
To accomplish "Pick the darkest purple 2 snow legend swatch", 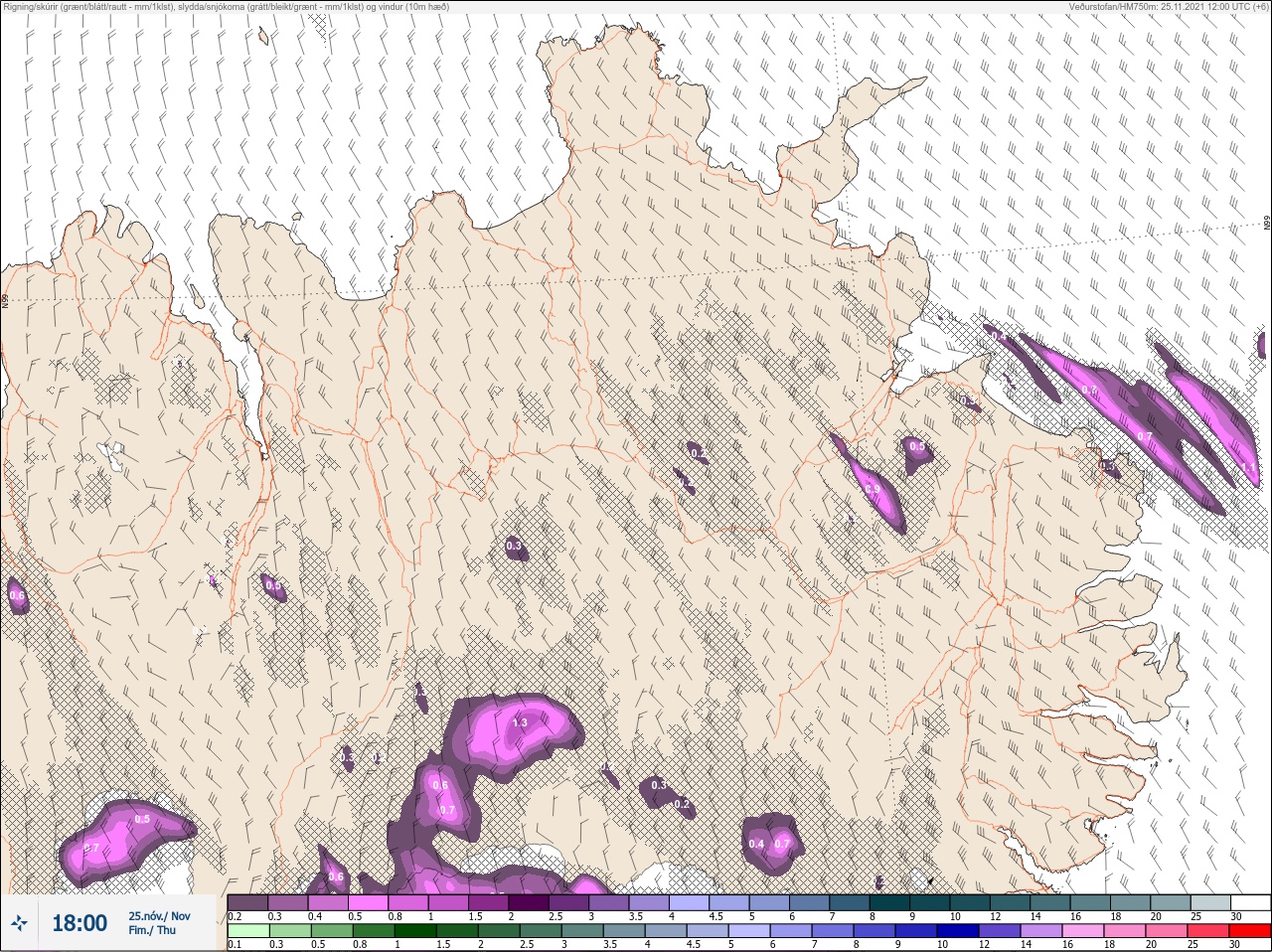I will pyautogui.click(x=529, y=902).
